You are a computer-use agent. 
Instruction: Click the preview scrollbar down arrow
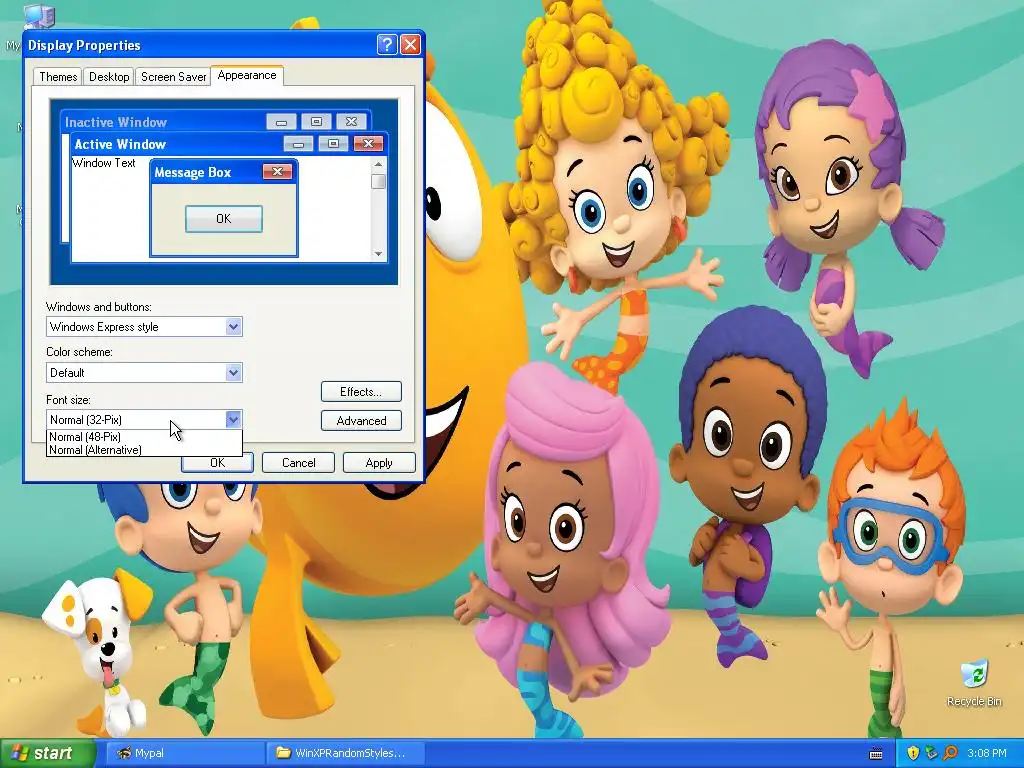[x=378, y=253]
